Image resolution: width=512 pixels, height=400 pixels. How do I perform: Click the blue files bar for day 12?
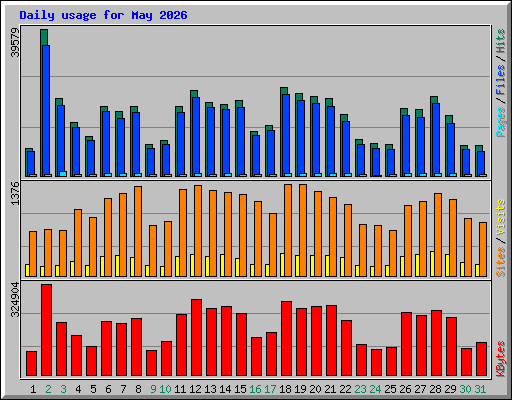click(196, 137)
